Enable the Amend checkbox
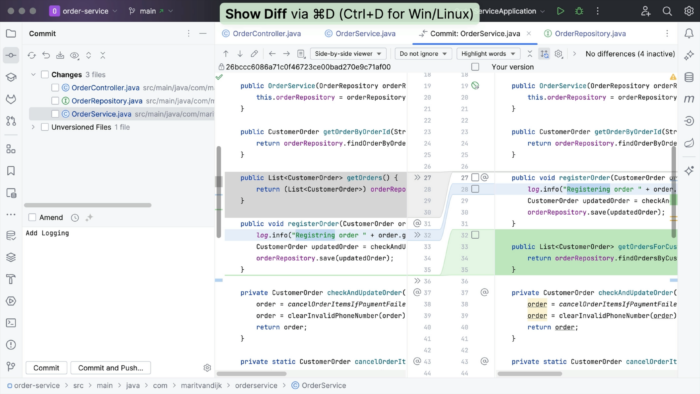 [32, 217]
